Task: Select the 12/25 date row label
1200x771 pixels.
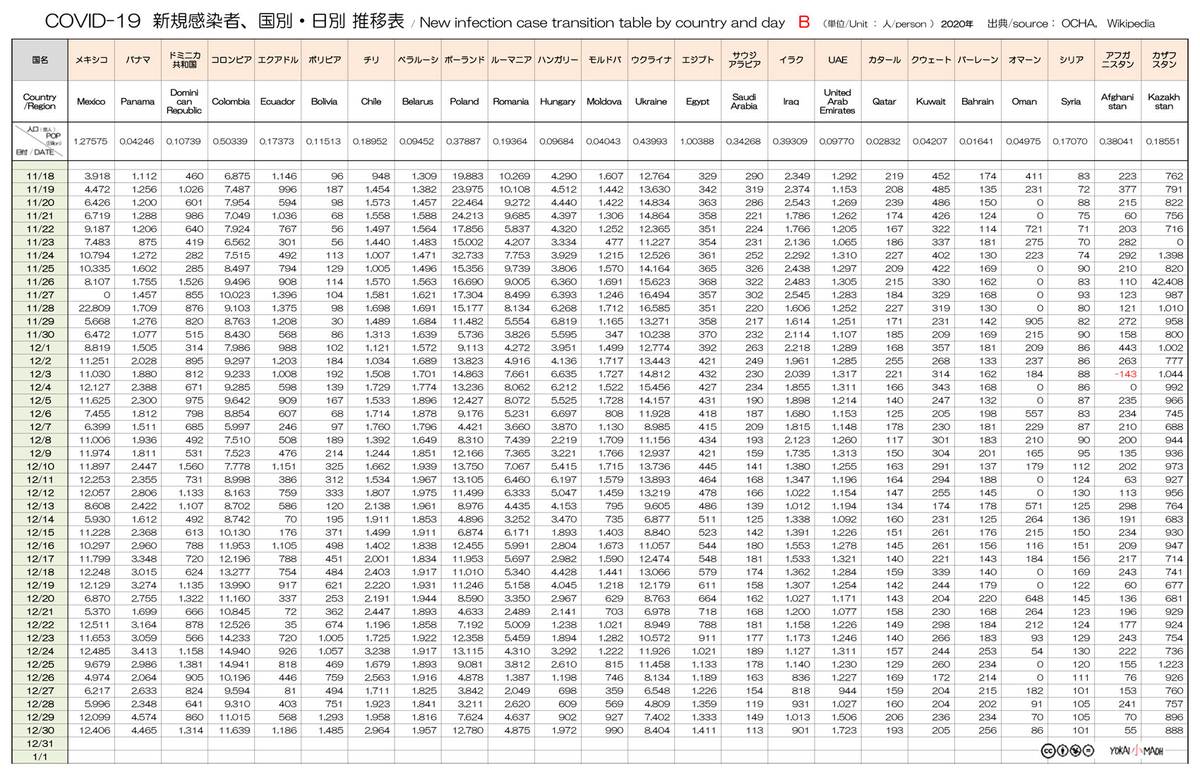Action: 40,664
